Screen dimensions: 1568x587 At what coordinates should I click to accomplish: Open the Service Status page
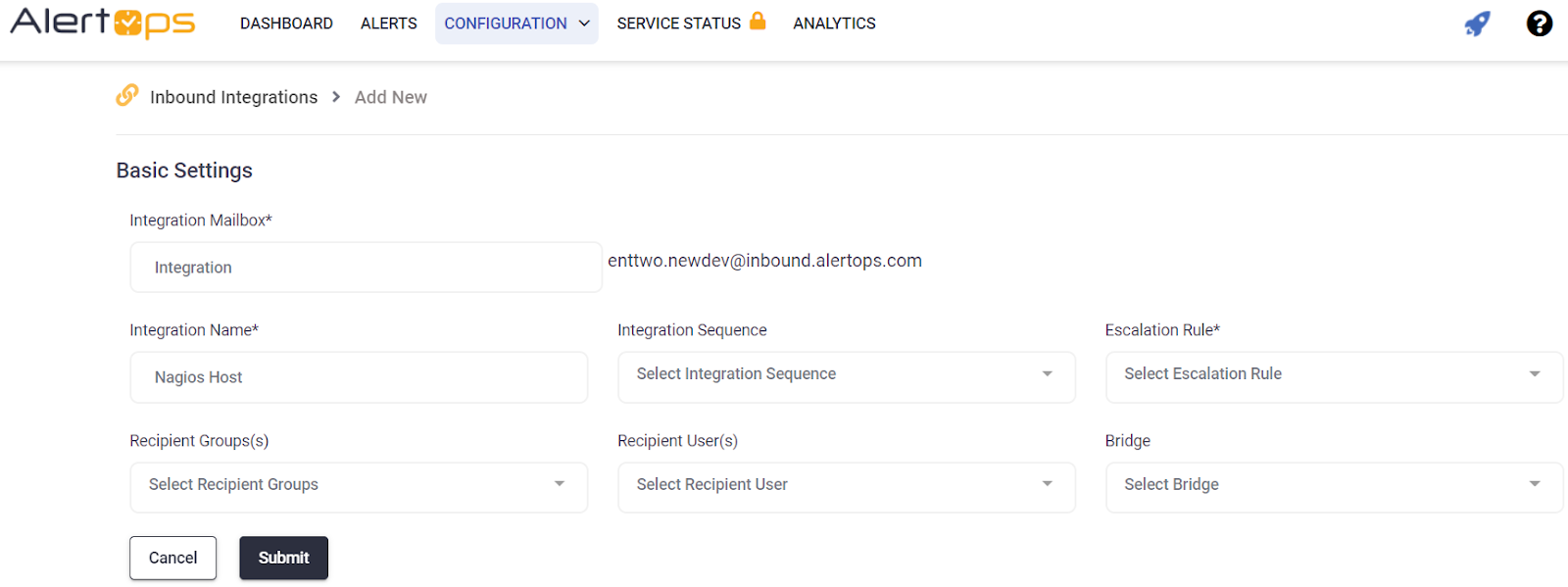(678, 24)
